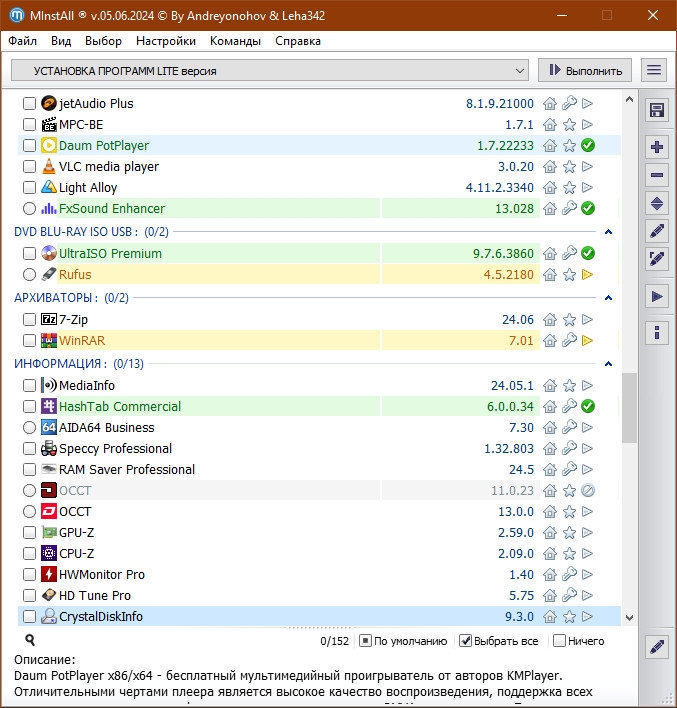
Task: Open the Справка menu
Action: [298, 41]
